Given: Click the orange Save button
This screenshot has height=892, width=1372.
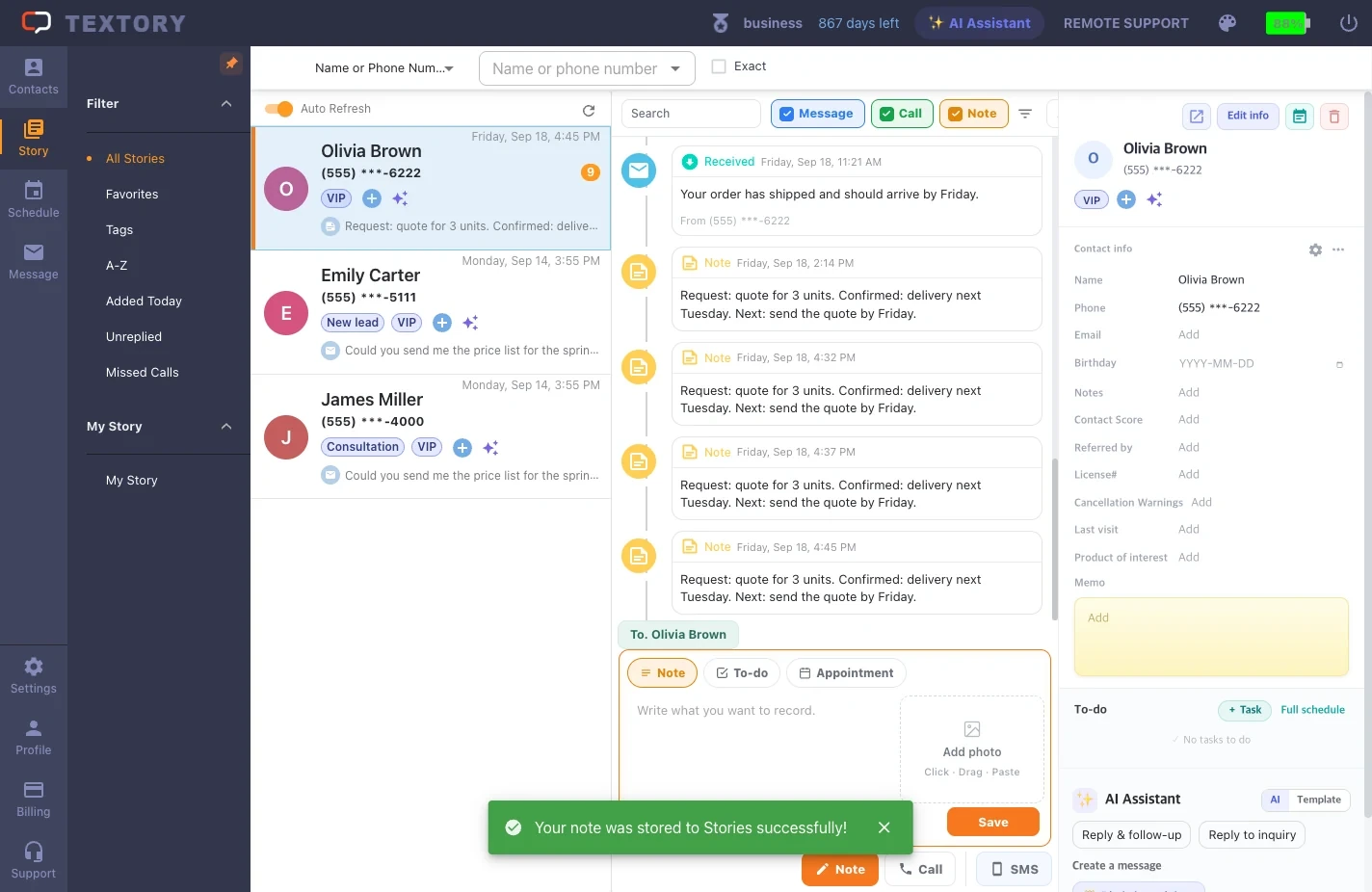Looking at the screenshot, I should 993,822.
